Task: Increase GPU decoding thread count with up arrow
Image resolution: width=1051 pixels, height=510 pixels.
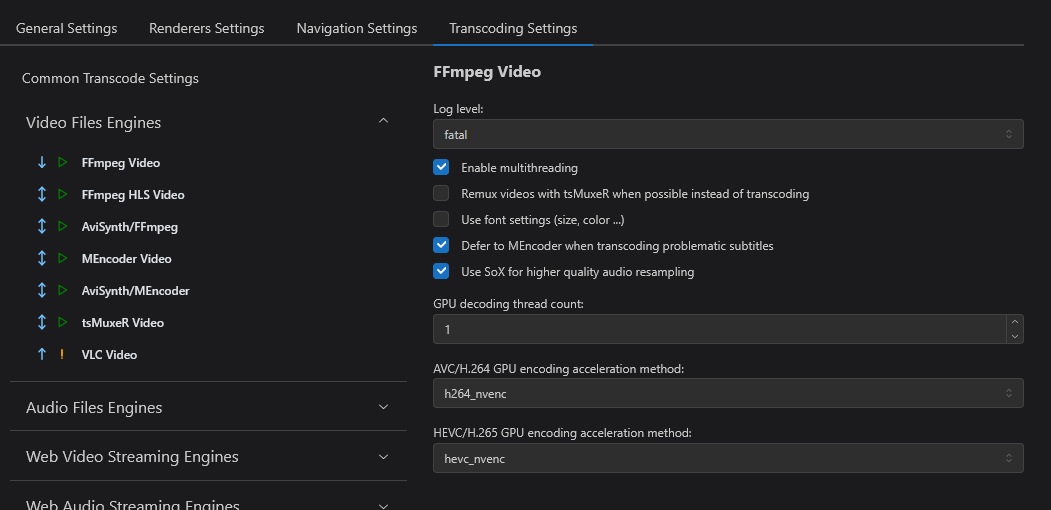Action: click(1015, 322)
